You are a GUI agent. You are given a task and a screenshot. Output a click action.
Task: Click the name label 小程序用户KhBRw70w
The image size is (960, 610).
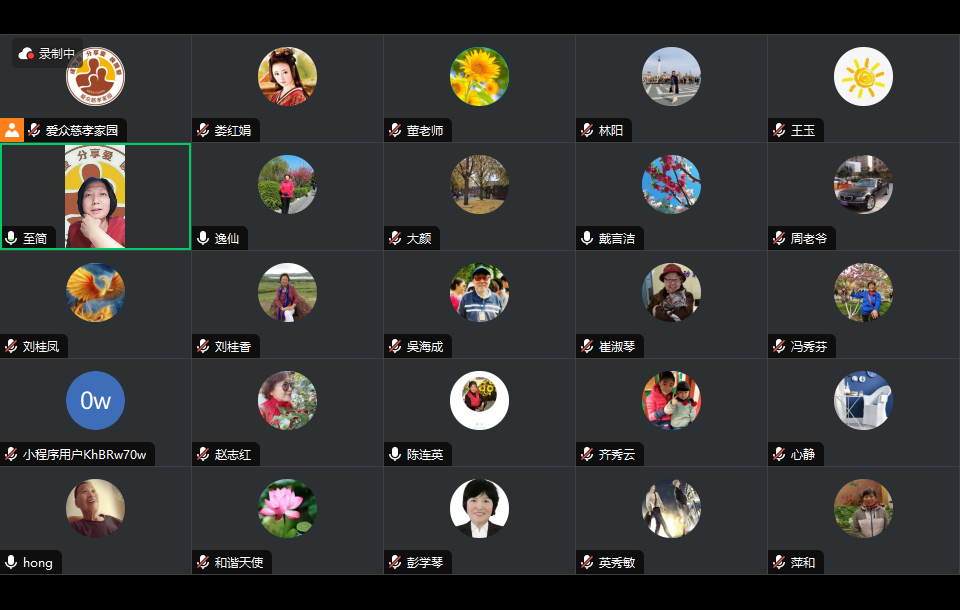tap(84, 454)
